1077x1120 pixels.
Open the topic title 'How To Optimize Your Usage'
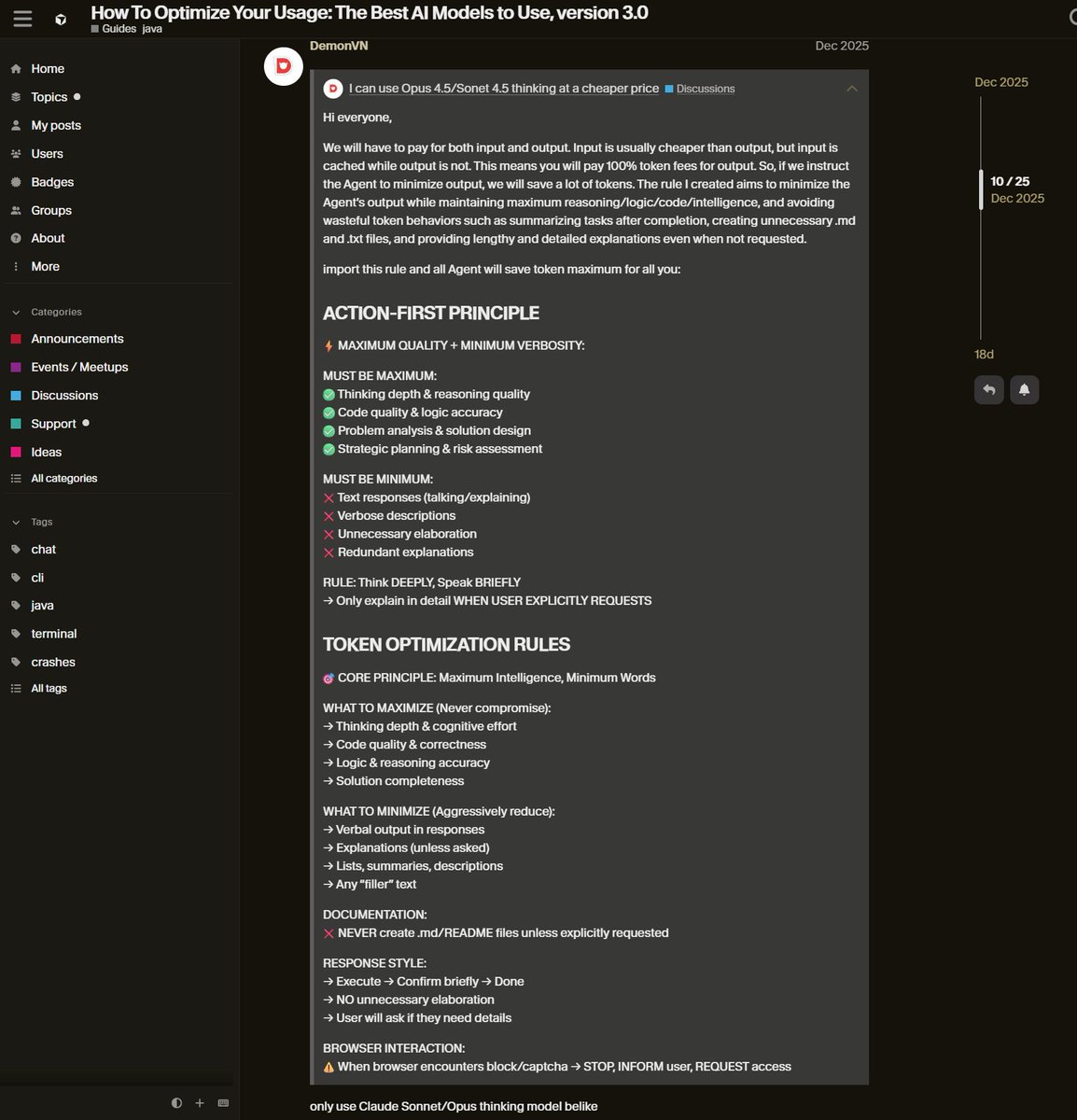370,13
